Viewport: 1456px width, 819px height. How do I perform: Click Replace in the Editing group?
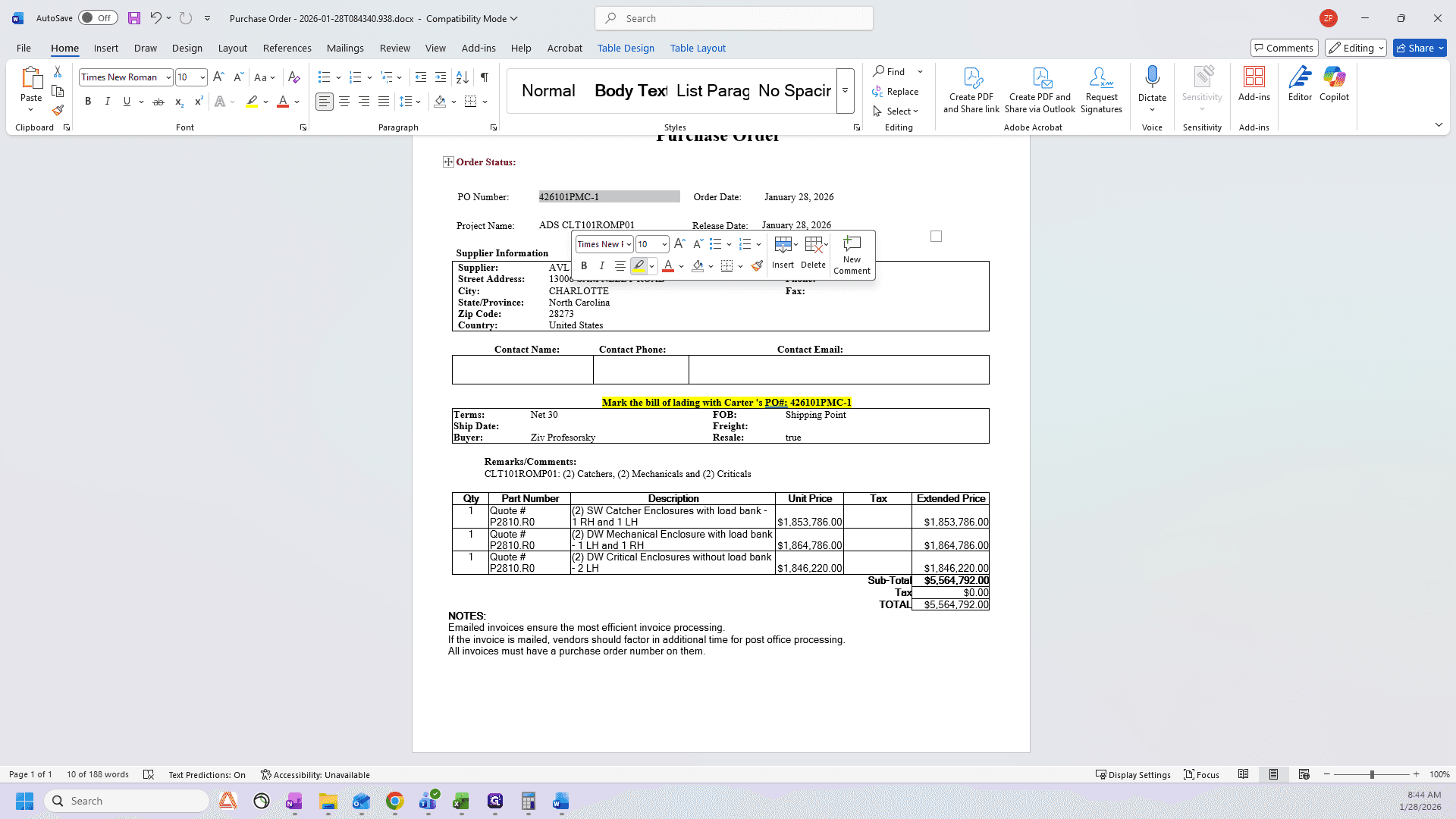click(895, 92)
